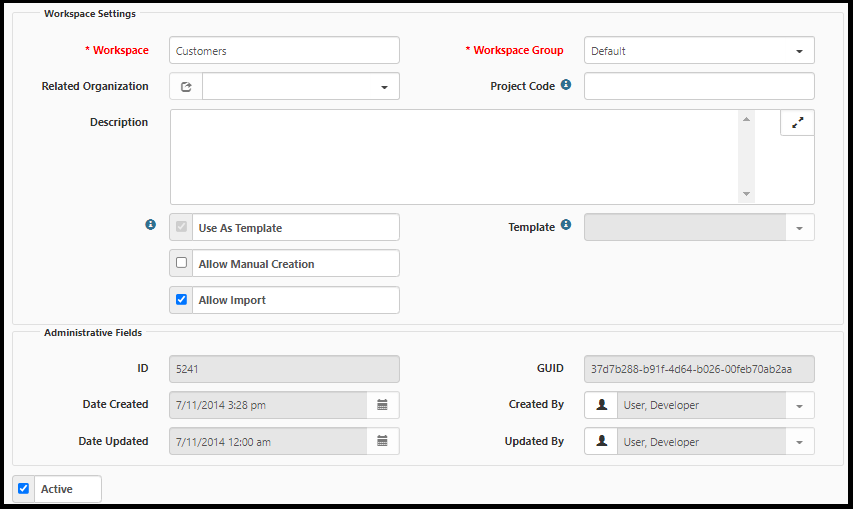Click the Updated By user icon
This screenshot has width=853, height=509.
pyautogui.click(x=601, y=441)
